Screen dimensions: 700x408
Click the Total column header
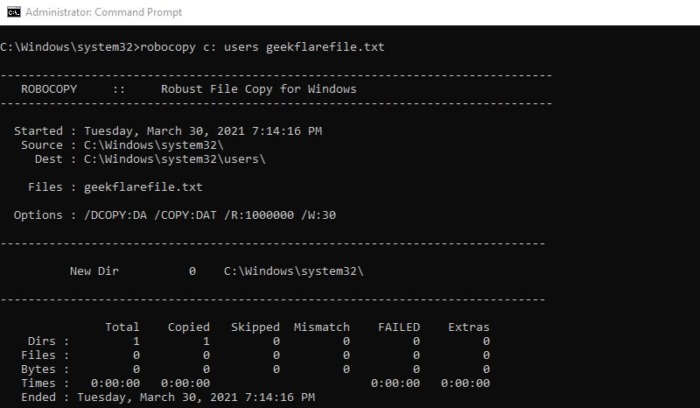(x=122, y=327)
